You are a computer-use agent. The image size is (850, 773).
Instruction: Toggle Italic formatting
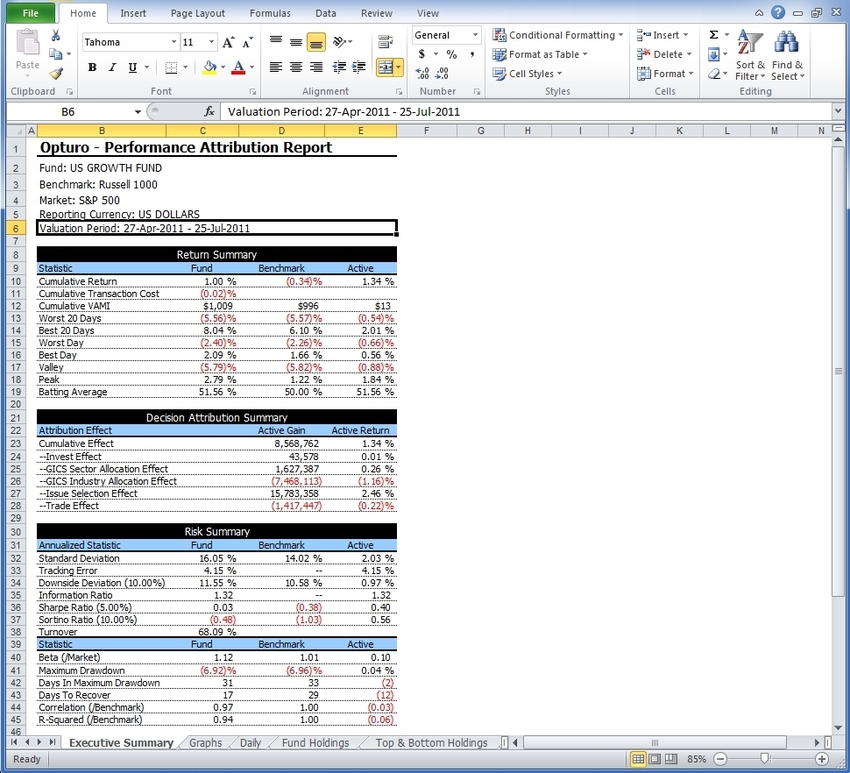click(112, 67)
